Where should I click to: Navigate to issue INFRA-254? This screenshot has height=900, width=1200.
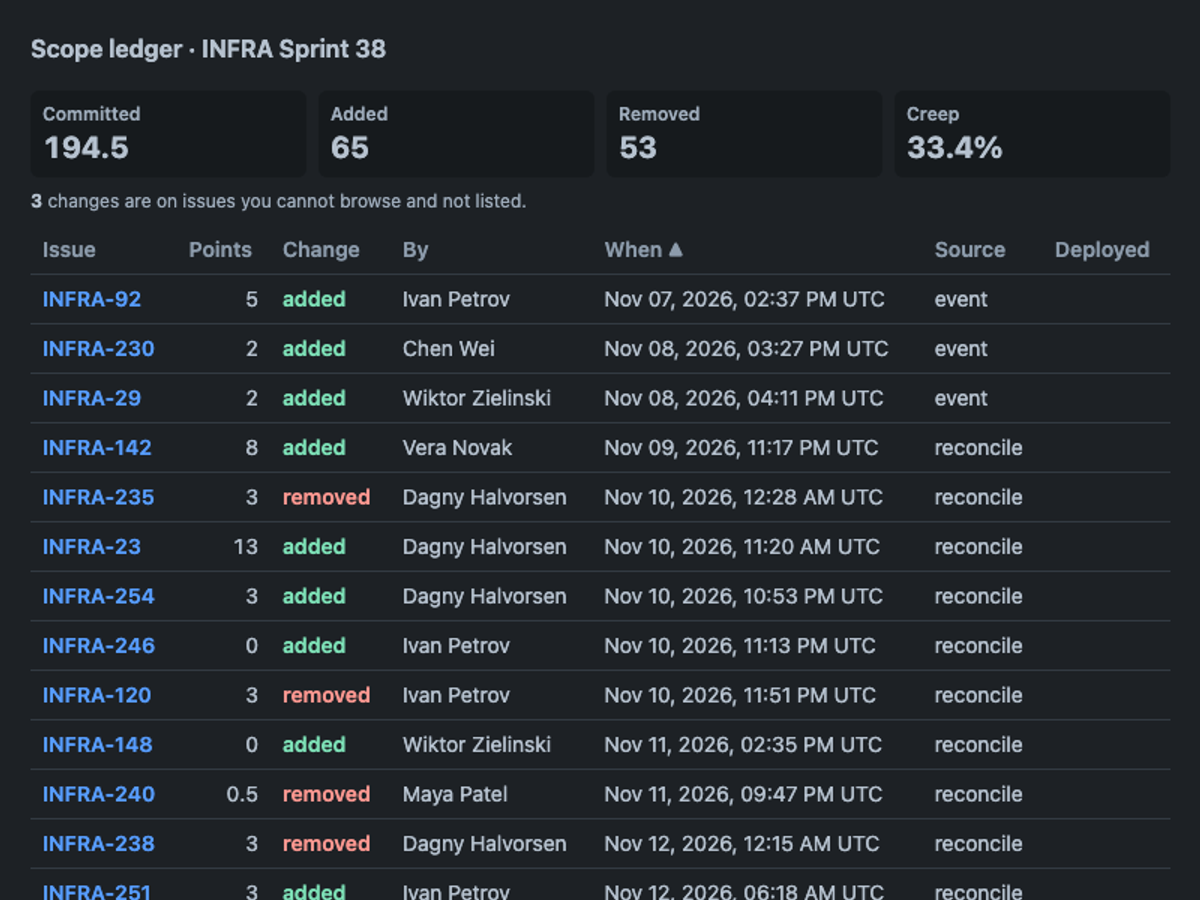click(98, 596)
